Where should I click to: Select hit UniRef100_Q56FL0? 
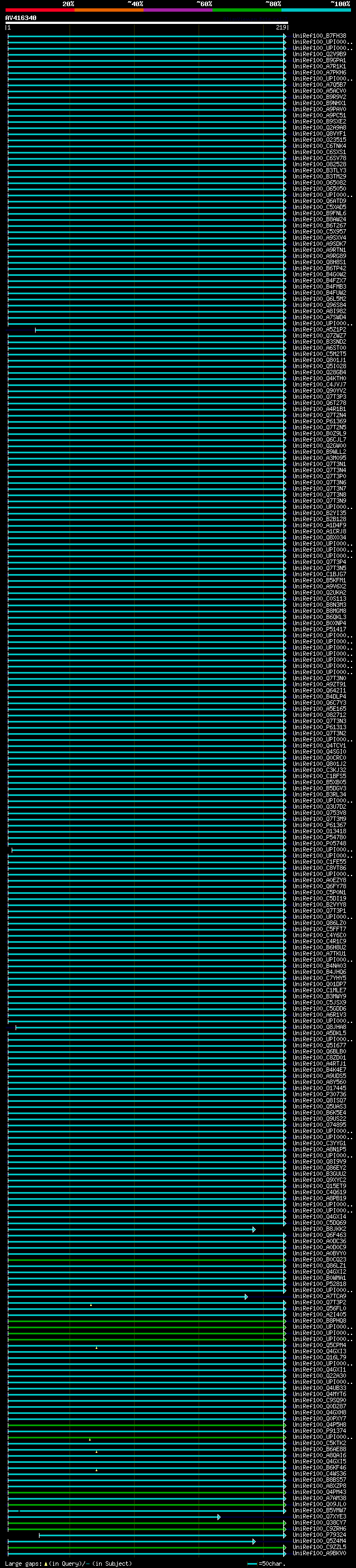click(319, 1309)
